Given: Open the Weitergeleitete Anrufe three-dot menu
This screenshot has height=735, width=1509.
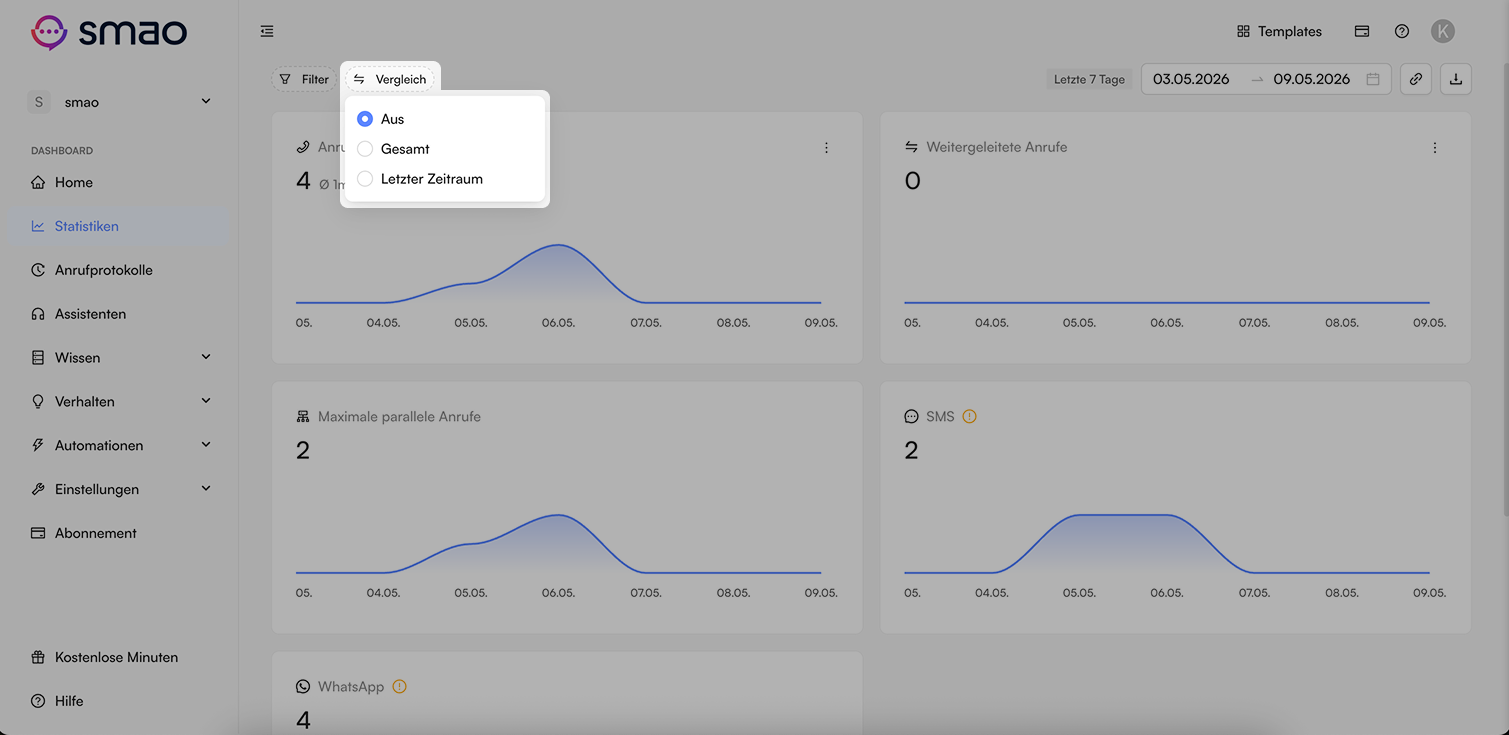Looking at the screenshot, I should pyautogui.click(x=1435, y=148).
